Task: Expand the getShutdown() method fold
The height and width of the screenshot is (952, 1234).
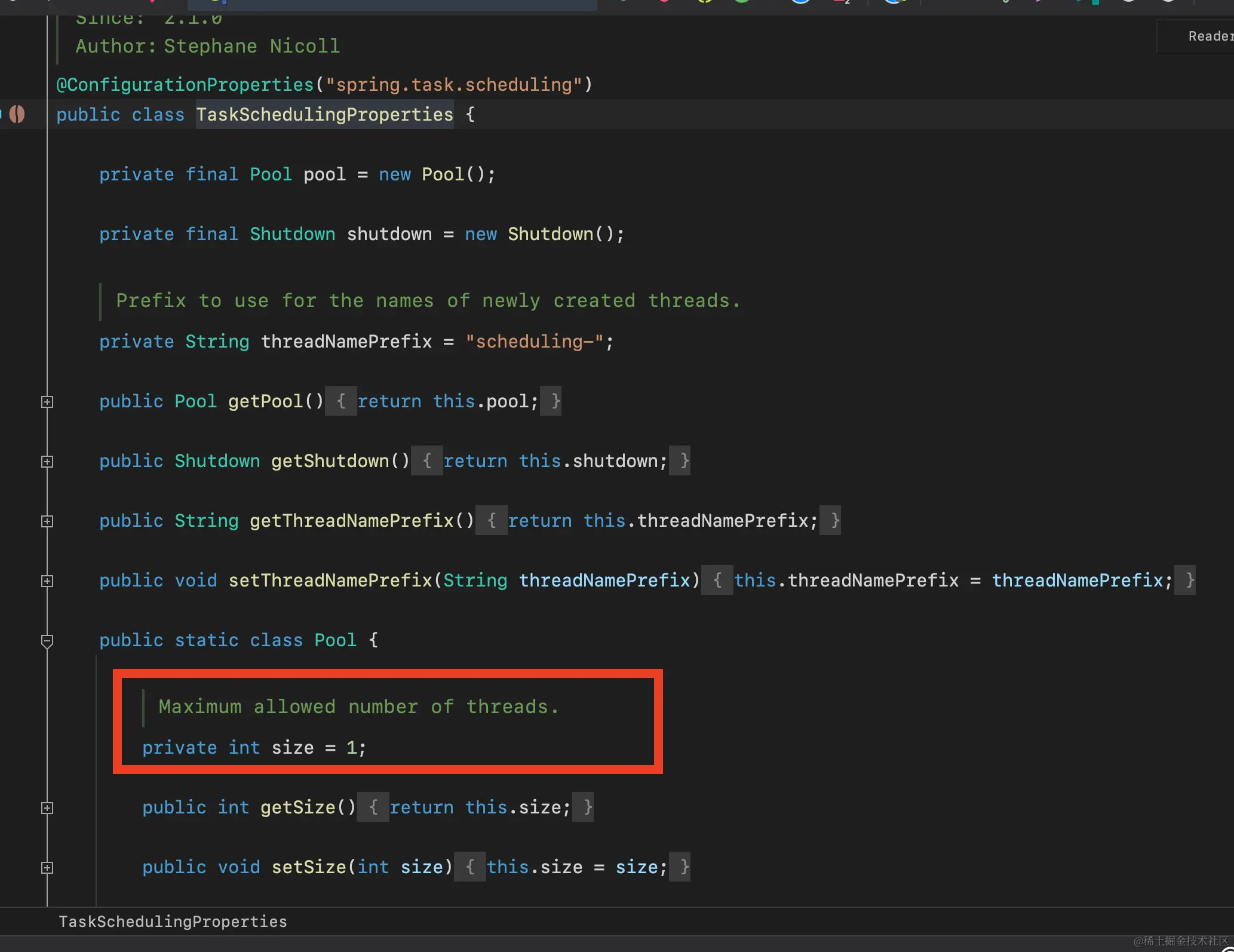Action: tap(47, 461)
